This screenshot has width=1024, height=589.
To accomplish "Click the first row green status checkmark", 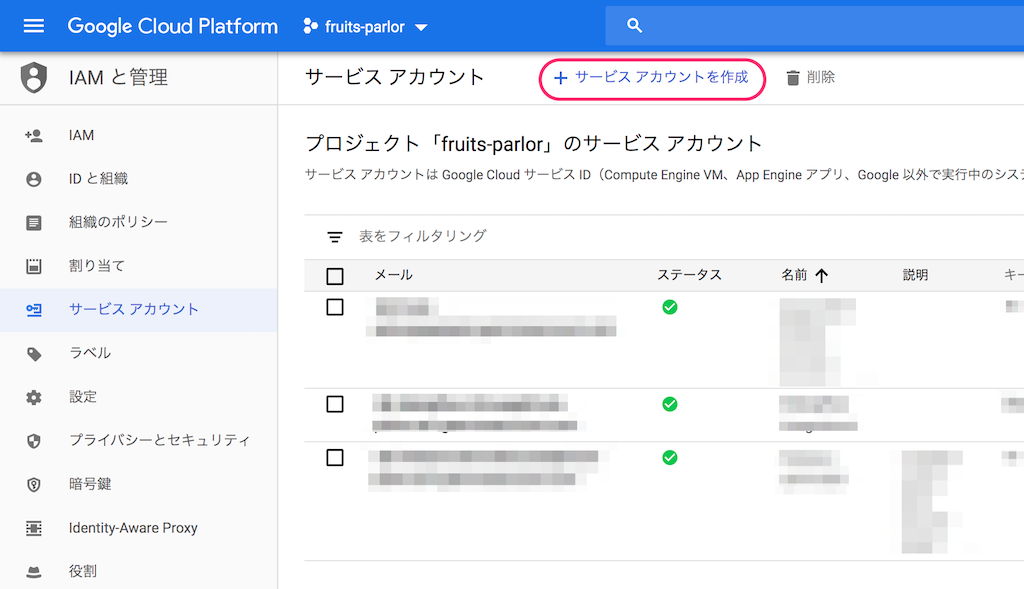I will tap(669, 307).
